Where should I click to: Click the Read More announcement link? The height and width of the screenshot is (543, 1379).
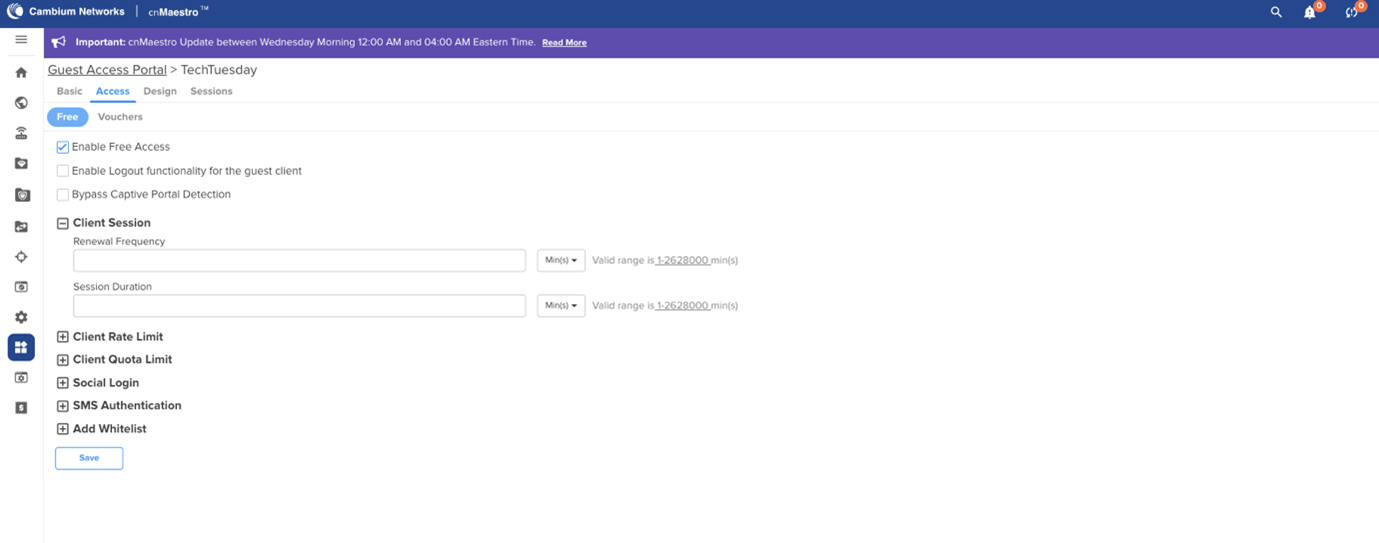564,43
